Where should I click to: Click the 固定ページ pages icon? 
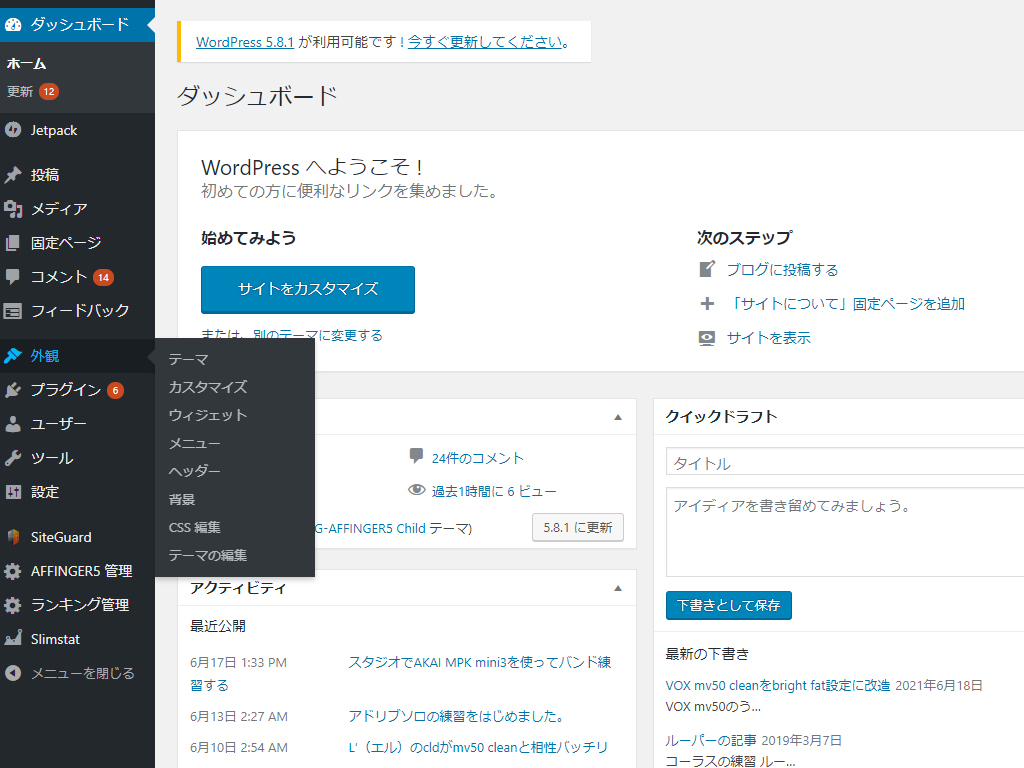[13, 243]
